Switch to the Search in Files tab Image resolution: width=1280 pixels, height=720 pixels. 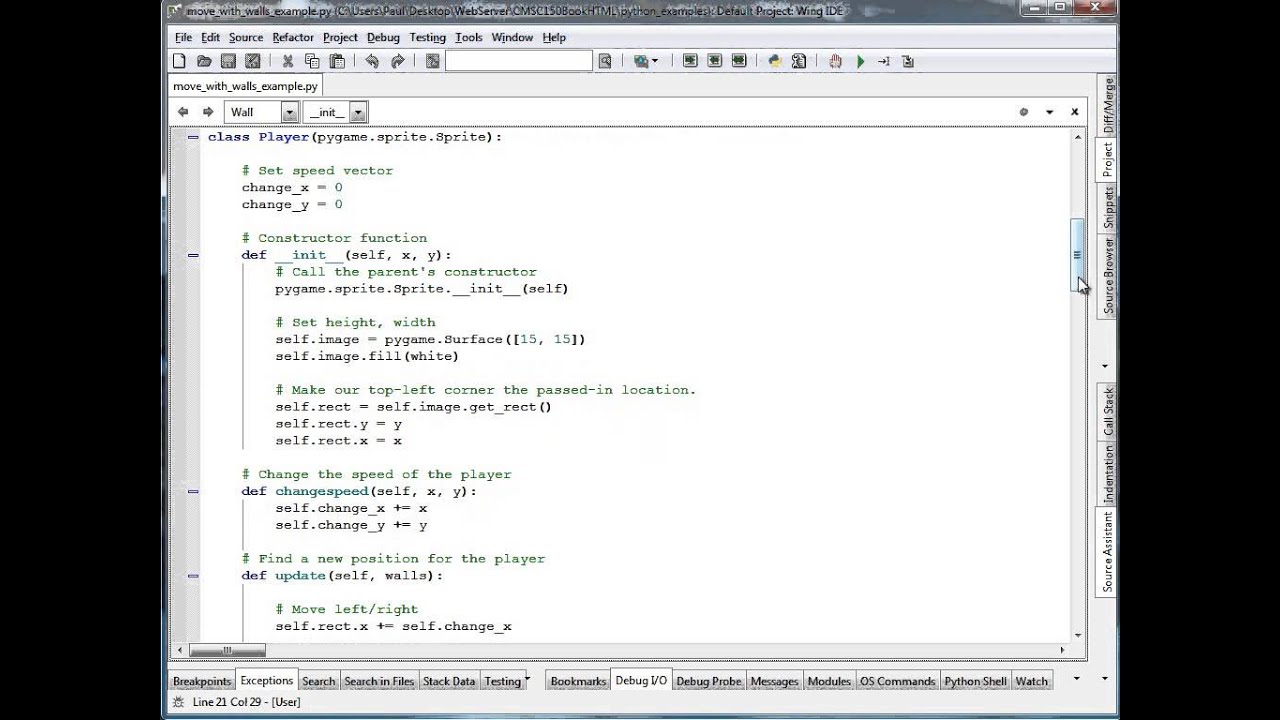(379, 681)
